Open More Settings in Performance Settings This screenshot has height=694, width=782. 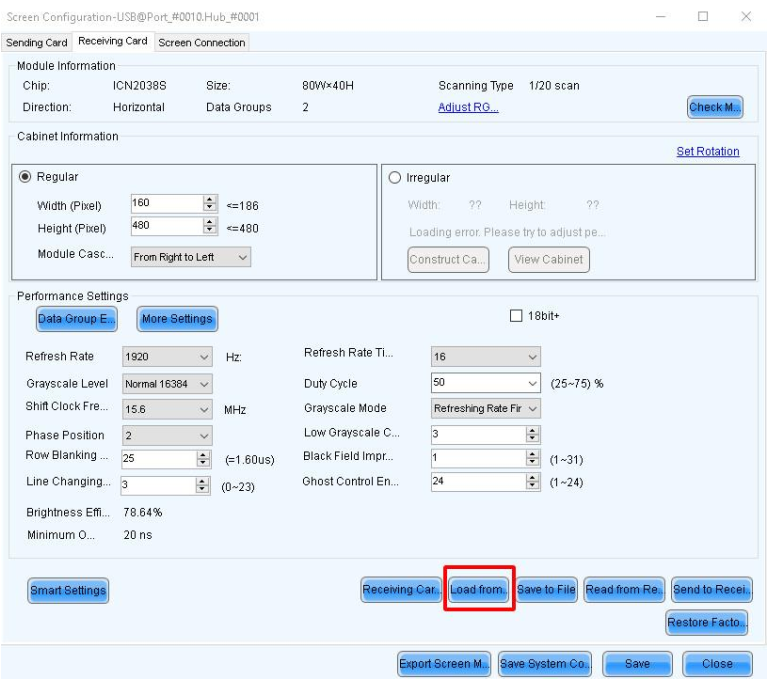click(x=176, y=318)
